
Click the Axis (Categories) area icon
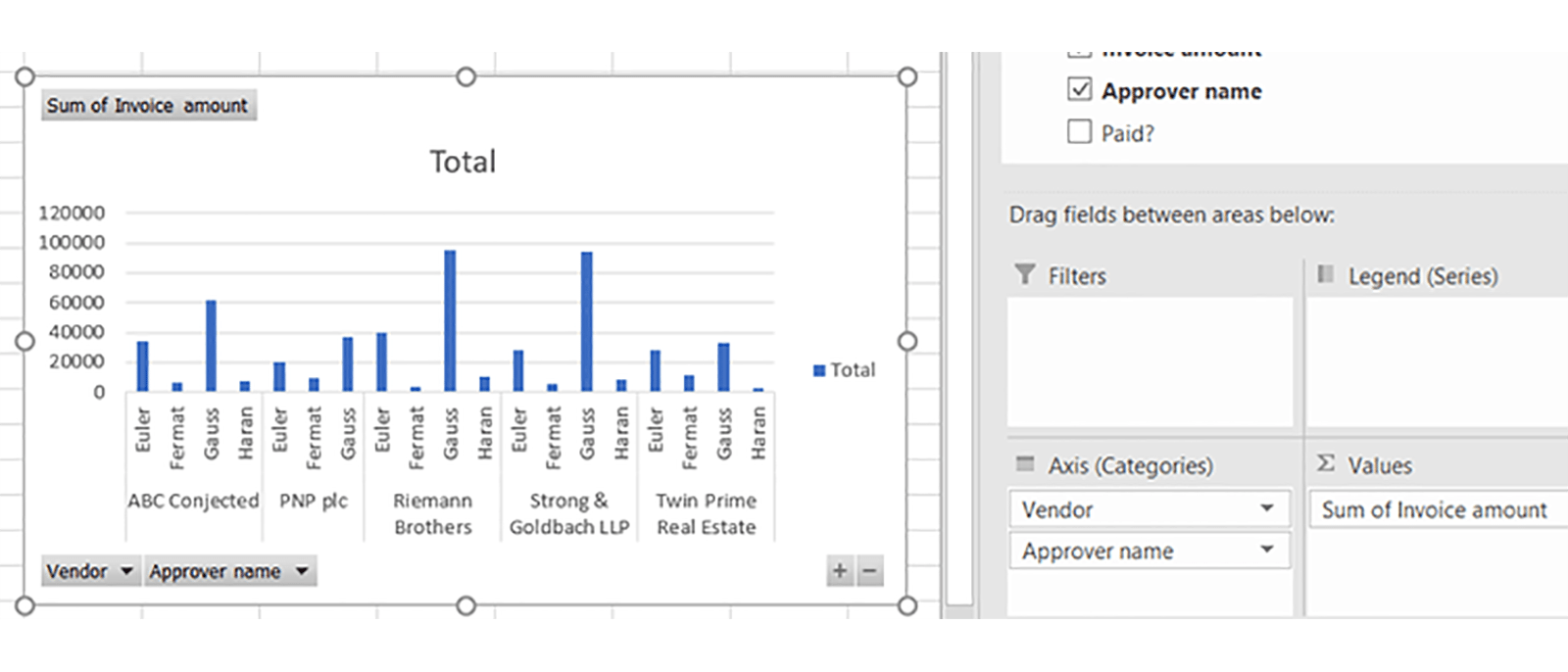[1025, 463]
